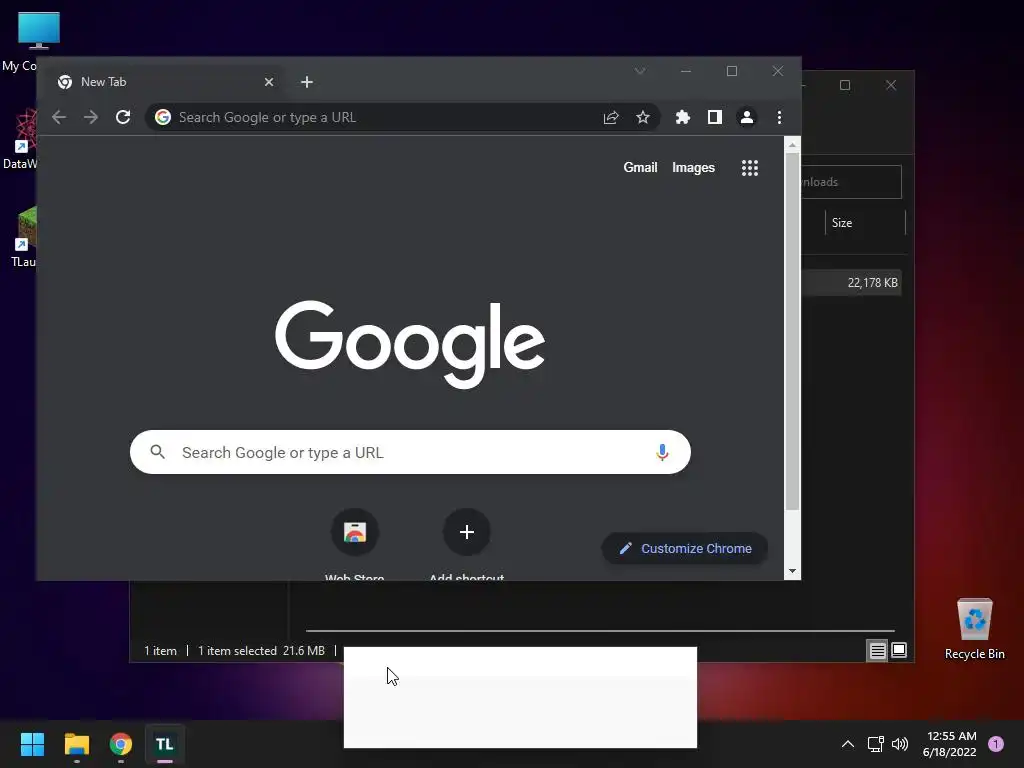
Task: Click the Size column header in File Explorer
Action: [865, 223]
